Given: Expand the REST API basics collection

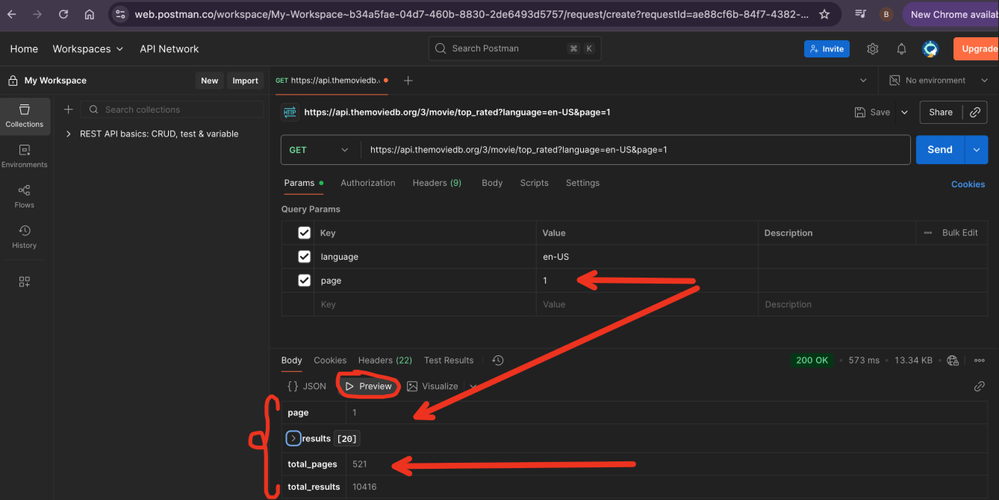Looking at the screenshot, I should coord(68,134).
